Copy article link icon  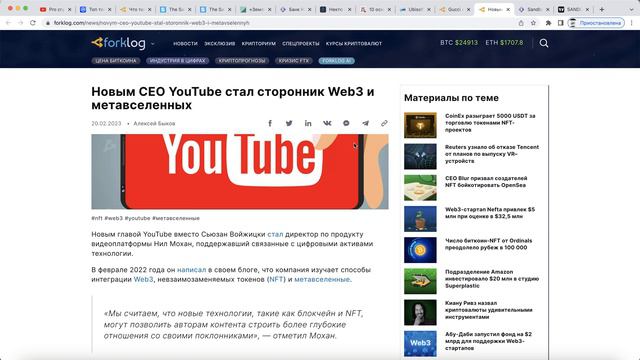[384, 123]
